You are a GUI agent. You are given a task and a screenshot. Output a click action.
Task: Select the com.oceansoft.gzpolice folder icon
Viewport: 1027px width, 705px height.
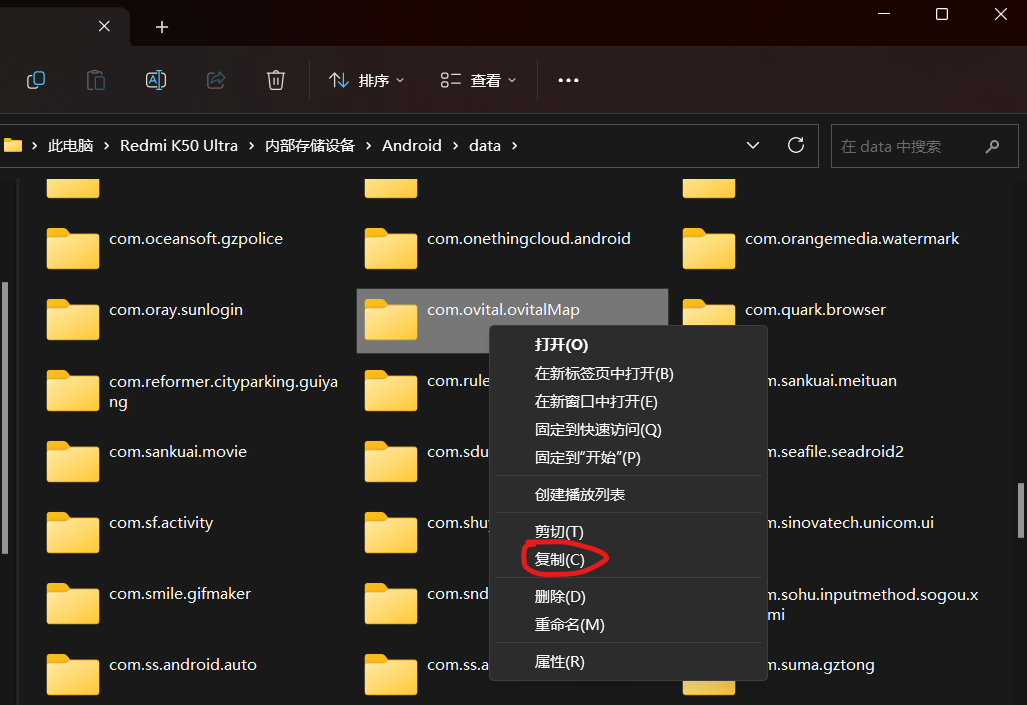(x=73, y=248)
